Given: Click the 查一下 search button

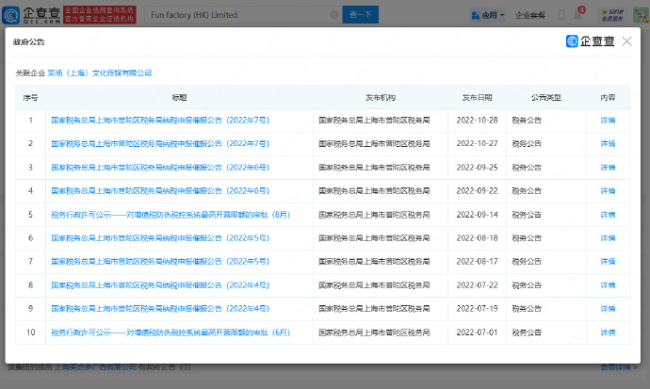Looking at the screenshot, I should tap(360, 15).
